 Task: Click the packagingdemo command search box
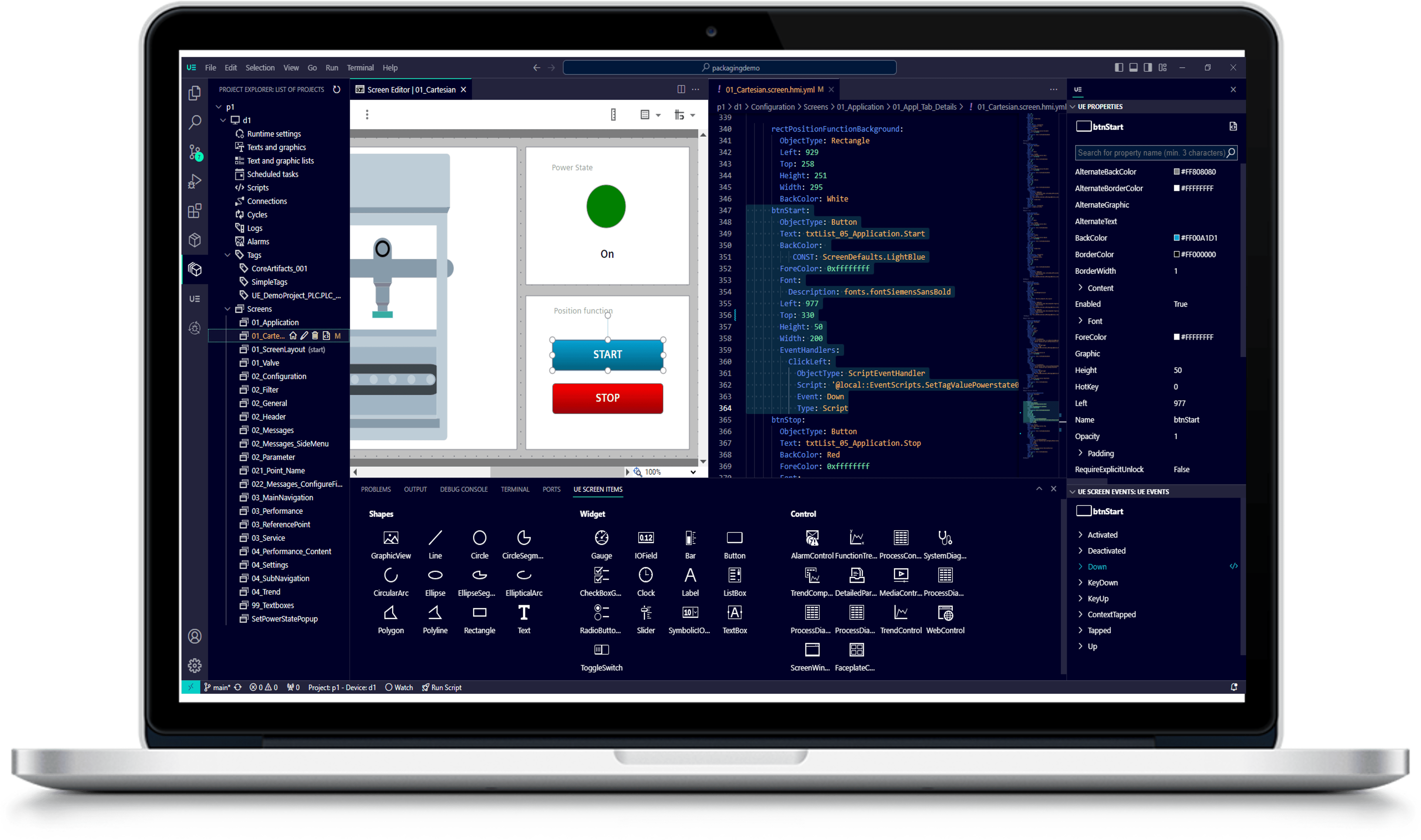pos(730,67)
